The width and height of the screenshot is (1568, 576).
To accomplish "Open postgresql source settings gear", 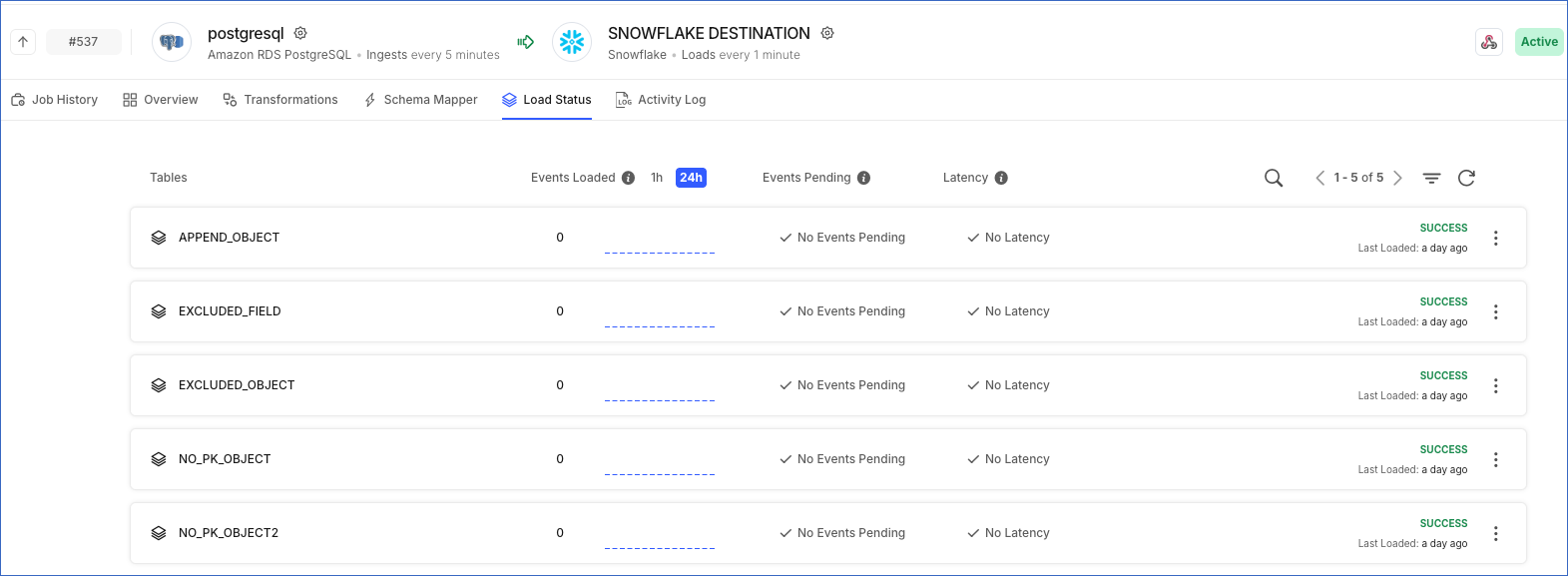I will pyautogui.click(x=300, y=33).
